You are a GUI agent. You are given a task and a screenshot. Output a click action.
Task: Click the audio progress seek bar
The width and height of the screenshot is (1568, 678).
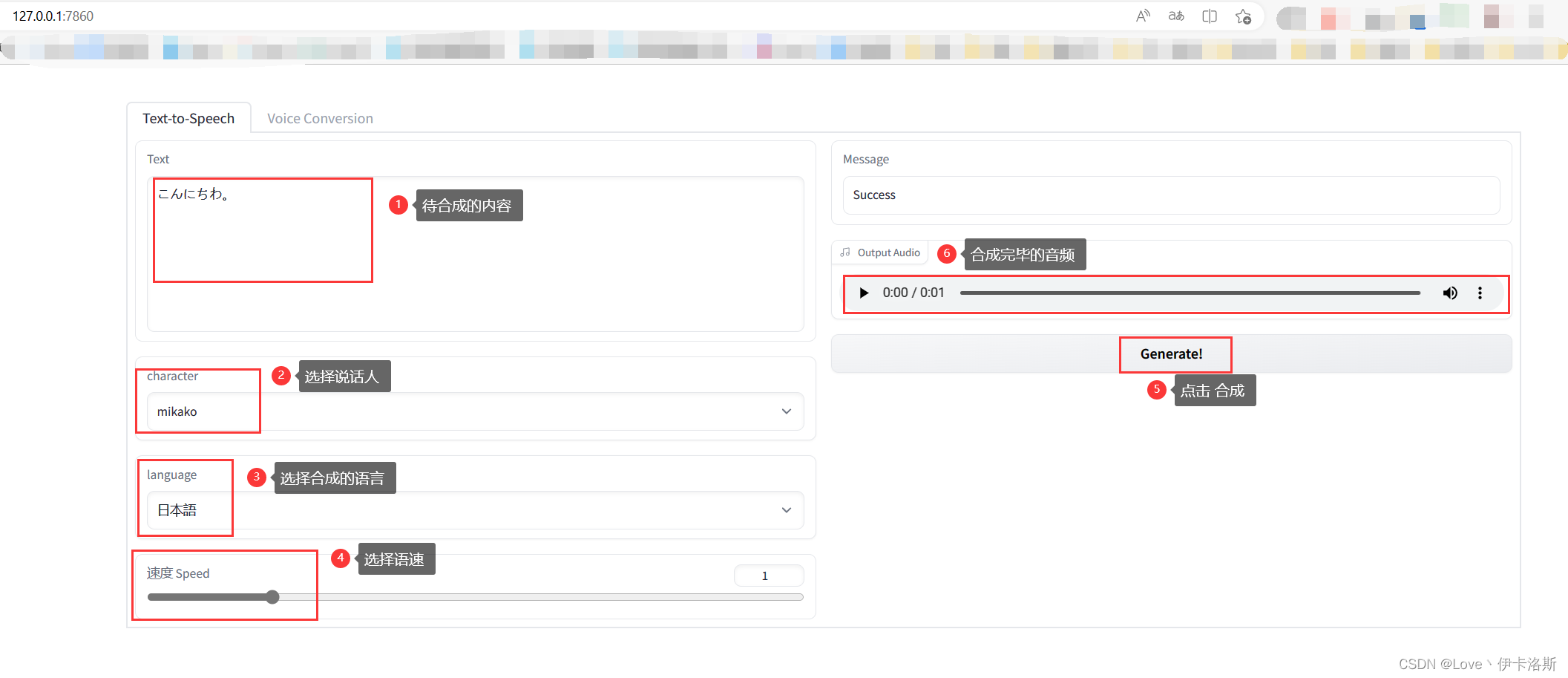point(1190,293)
